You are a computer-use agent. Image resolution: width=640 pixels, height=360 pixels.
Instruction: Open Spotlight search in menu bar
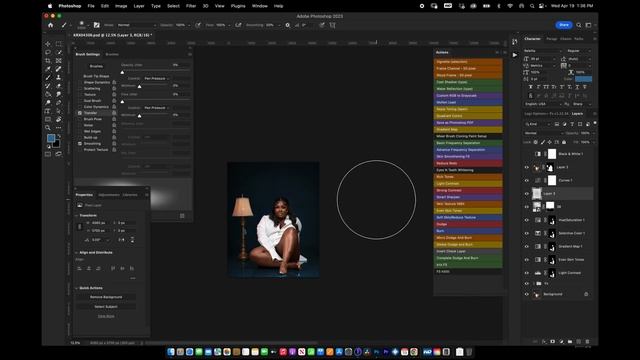click(532, 6)
